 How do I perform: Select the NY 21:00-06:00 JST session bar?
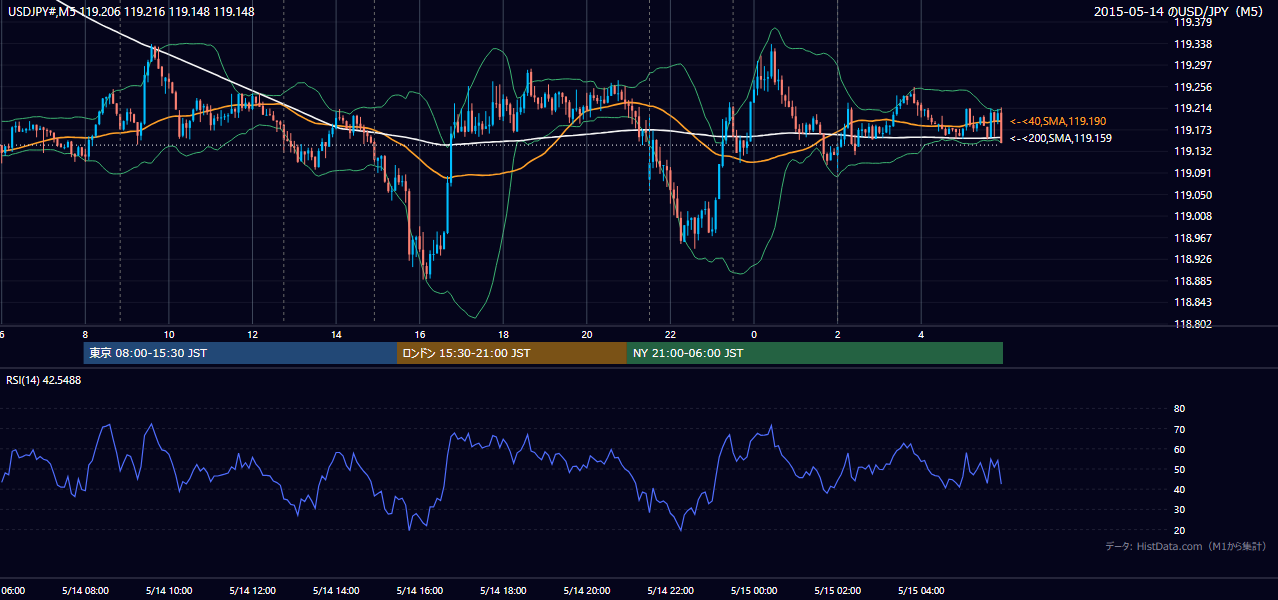click(x=815, y=353)
